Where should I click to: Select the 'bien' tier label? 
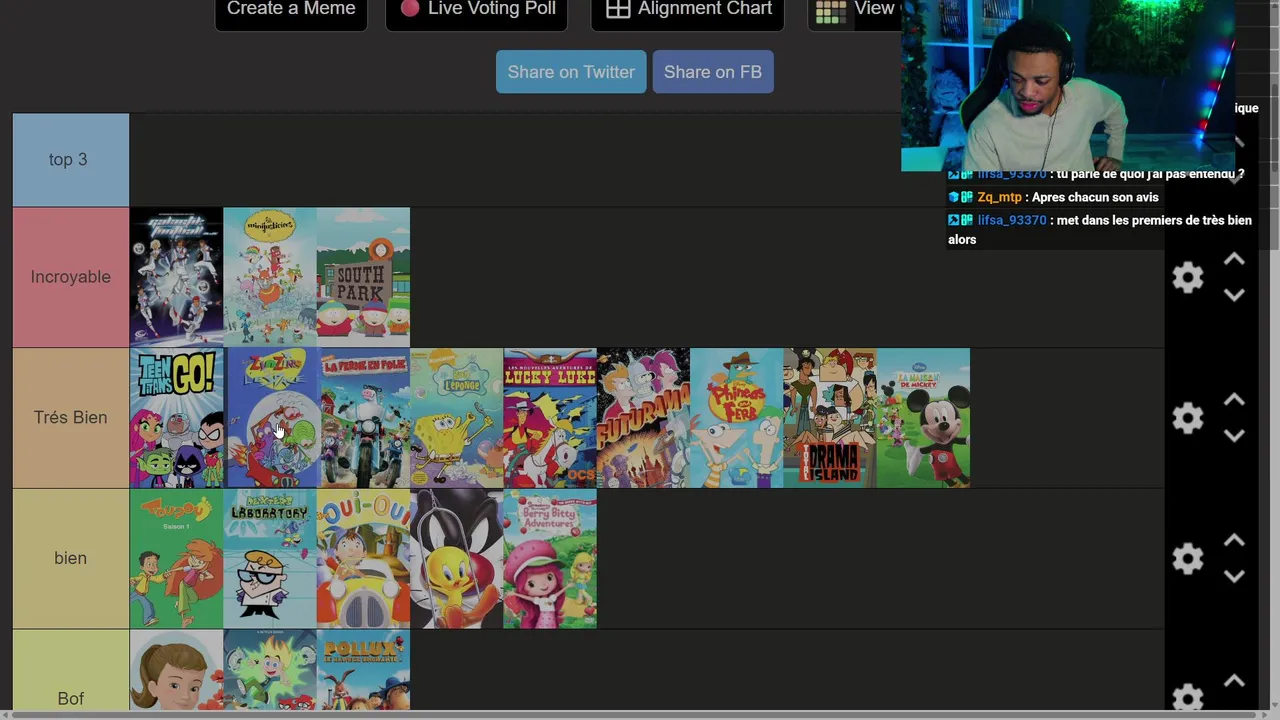pyautogui.click(x=71, y=558)
